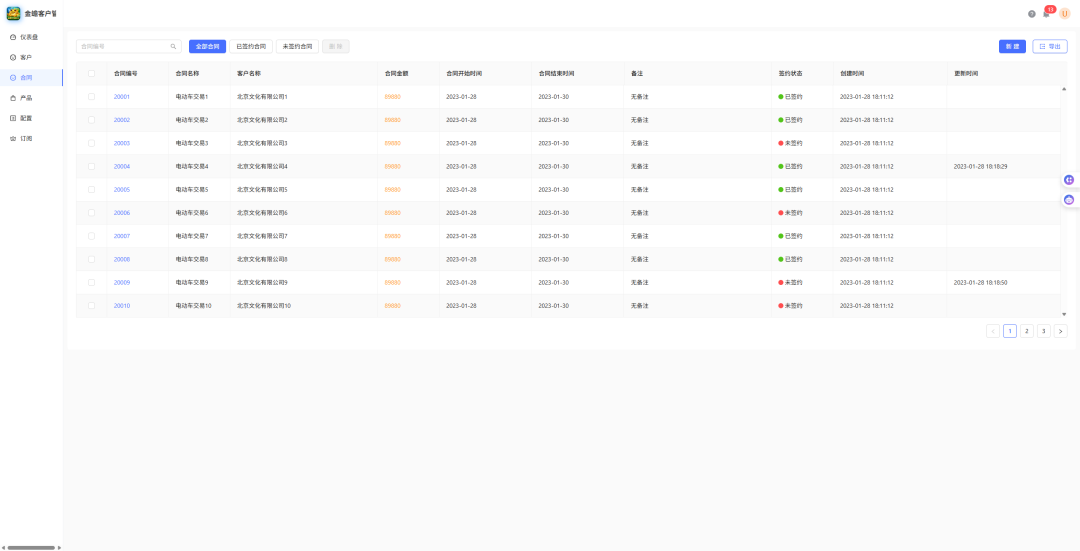Open contract link 20009
The width and height of the screenshot is (1080, 551).
click(122, 282)
